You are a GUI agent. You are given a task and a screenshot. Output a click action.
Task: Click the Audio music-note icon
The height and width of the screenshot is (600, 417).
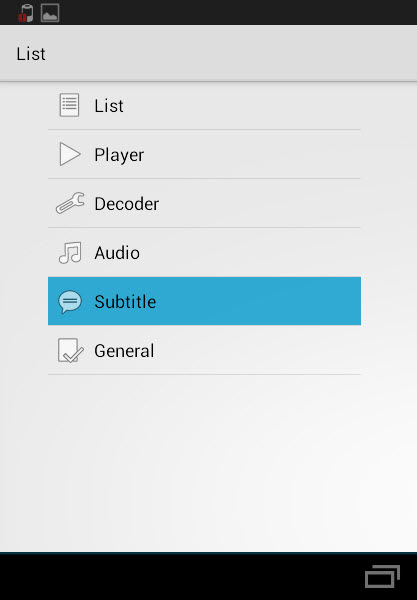point(70,253)
